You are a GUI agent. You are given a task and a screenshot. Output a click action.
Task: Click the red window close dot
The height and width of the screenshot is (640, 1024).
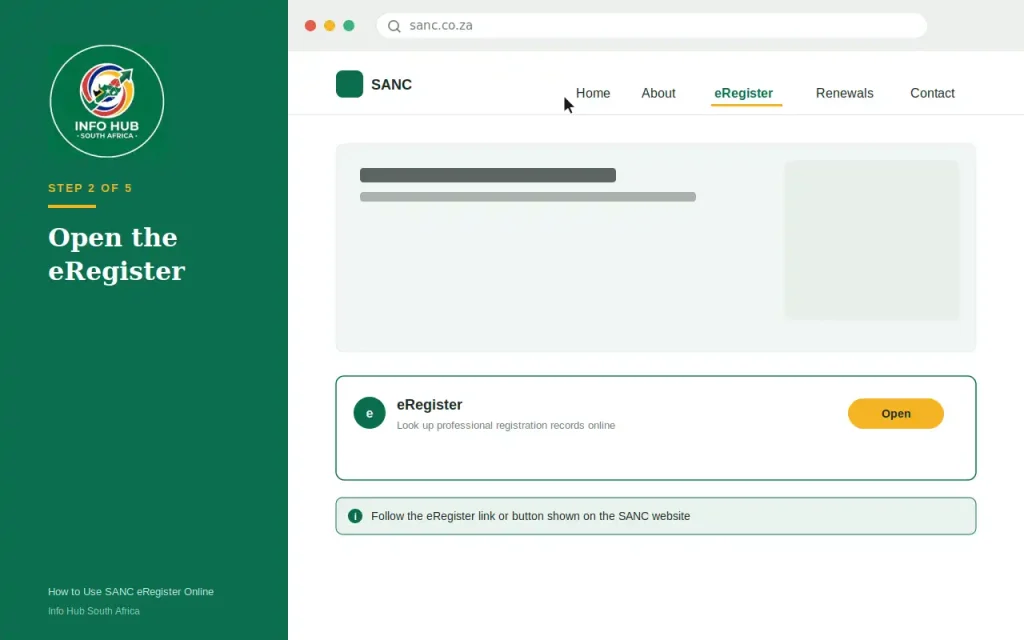(x=310, y=25)
